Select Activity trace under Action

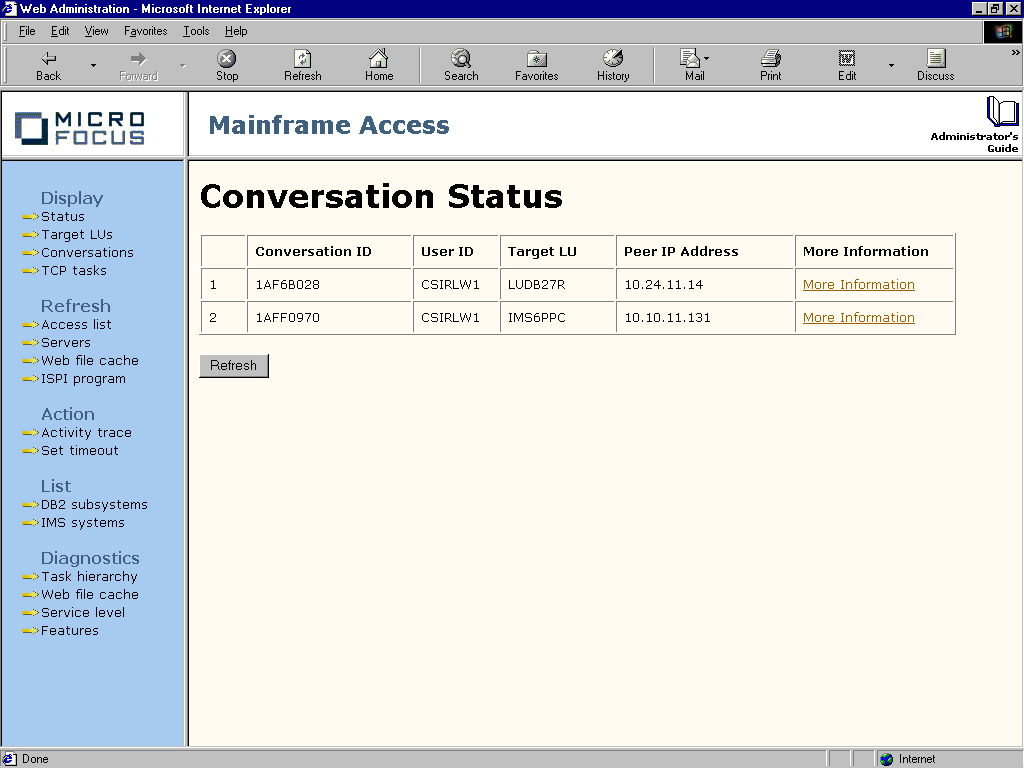pyautogui.click(x=86, y=432)
